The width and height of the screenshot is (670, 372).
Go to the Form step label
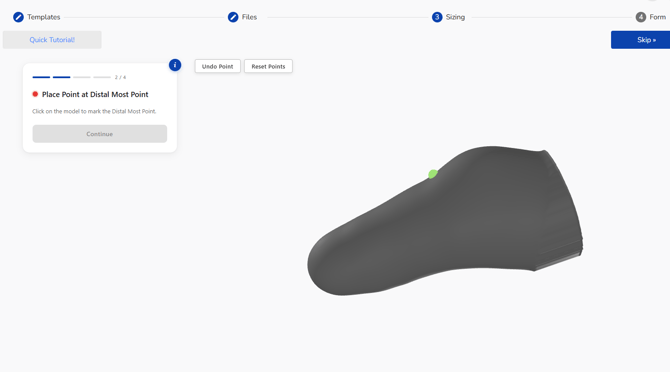[658, 17]
